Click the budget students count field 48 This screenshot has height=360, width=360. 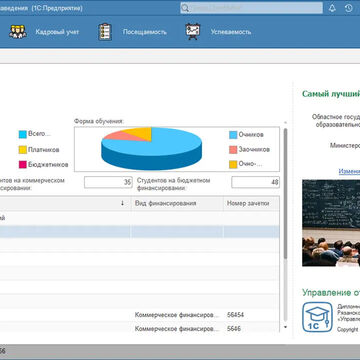(x=255, y=182)
